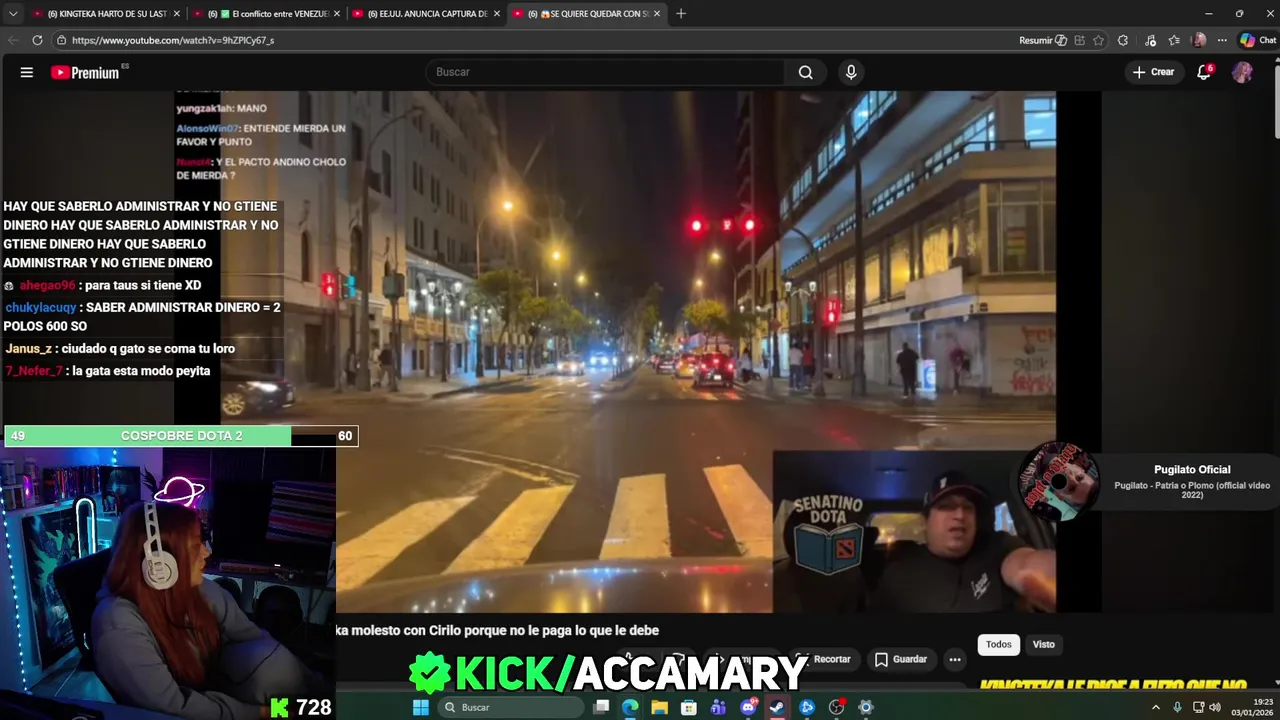
Task: Open YouTube notifications bell
Action: coord(1204,72)
